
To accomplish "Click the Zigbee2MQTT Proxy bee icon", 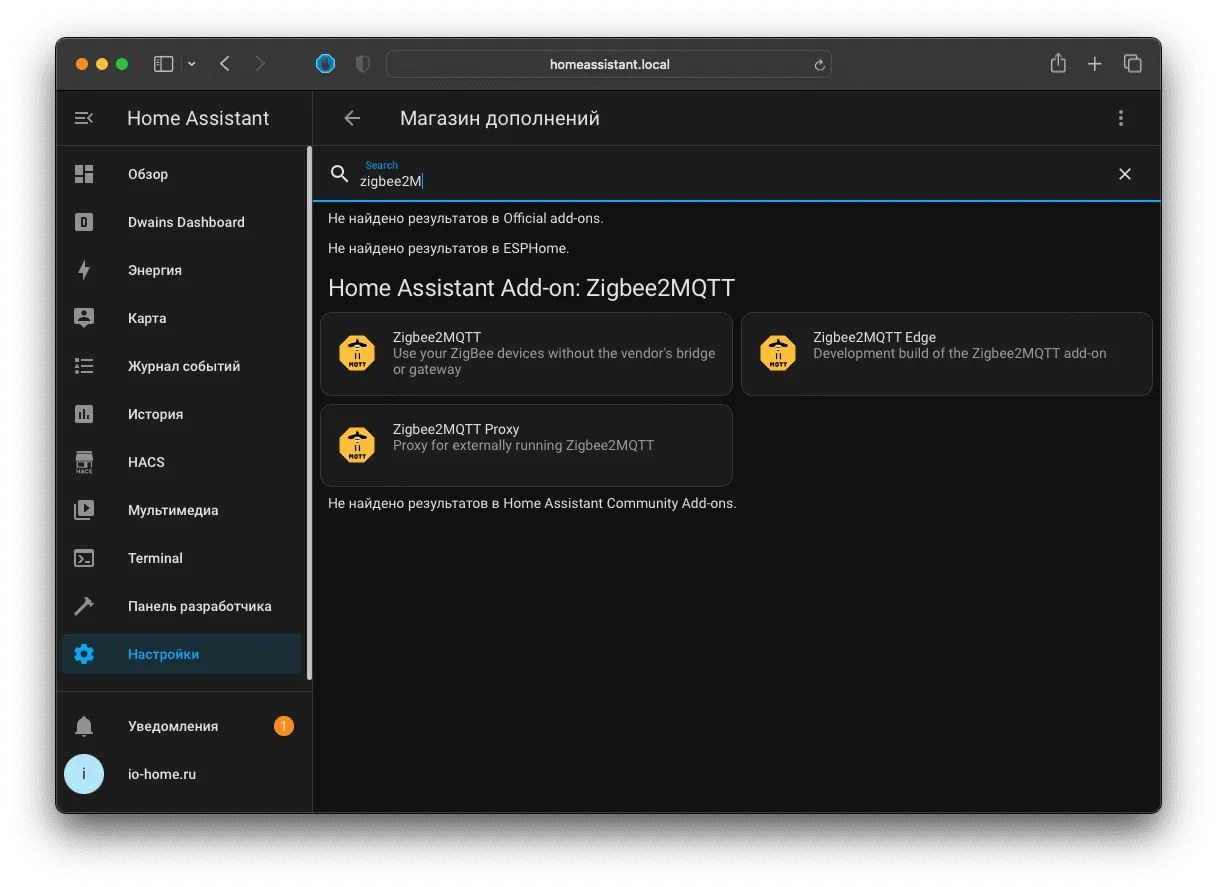I will (357, 445).
